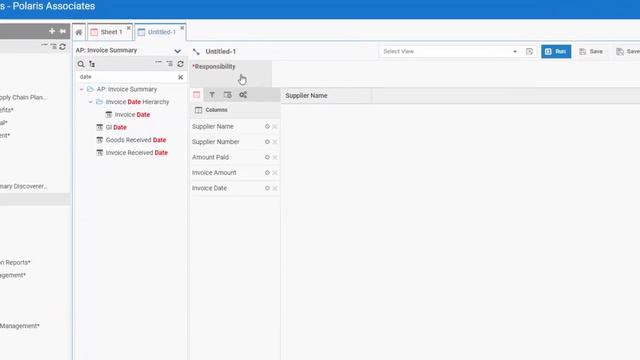Go to the Home tab icon

(x=79, y=32)
